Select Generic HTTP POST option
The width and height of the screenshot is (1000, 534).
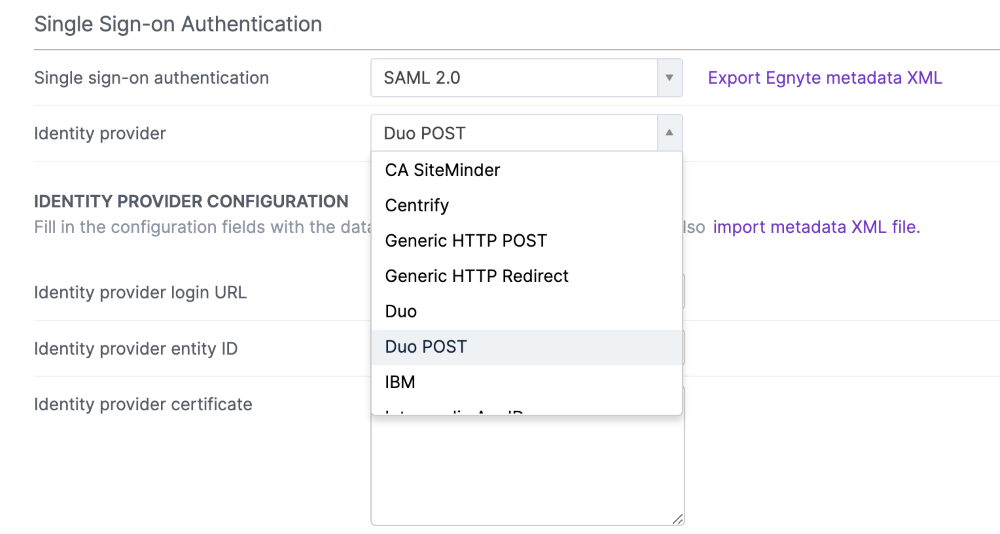pyautogui.click(x=527, y=241)
